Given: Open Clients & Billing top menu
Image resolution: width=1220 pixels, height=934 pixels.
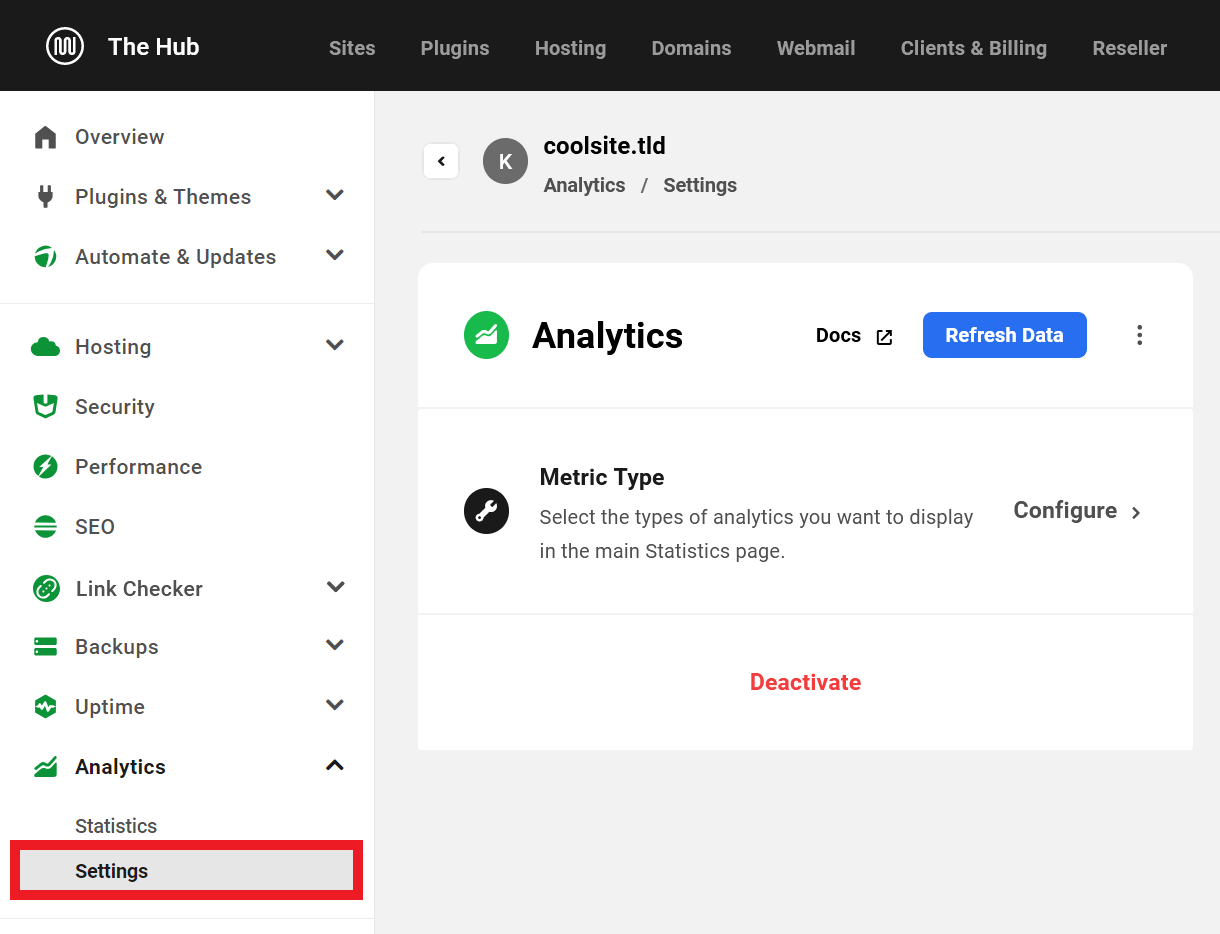Looking at the screenshot, I should (x=974, y=48).
